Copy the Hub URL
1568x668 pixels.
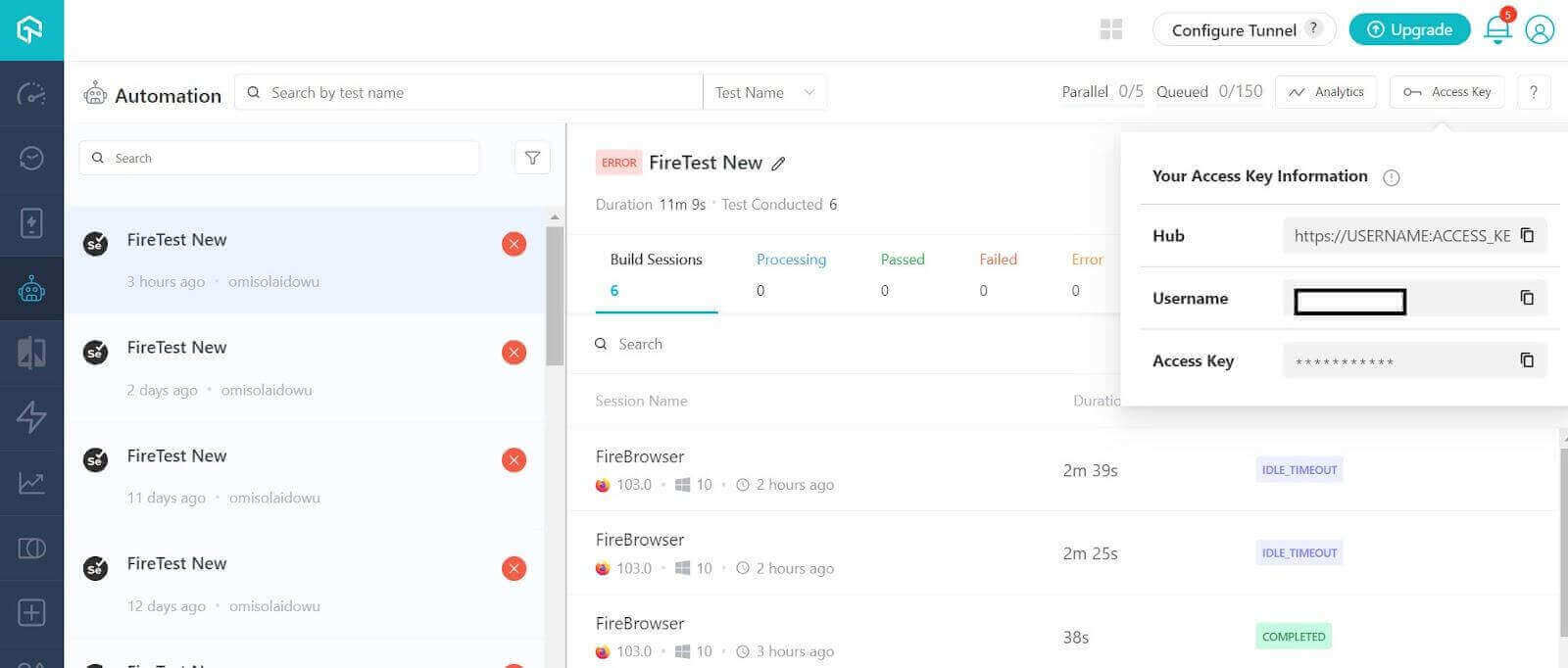pos(1527,235)
